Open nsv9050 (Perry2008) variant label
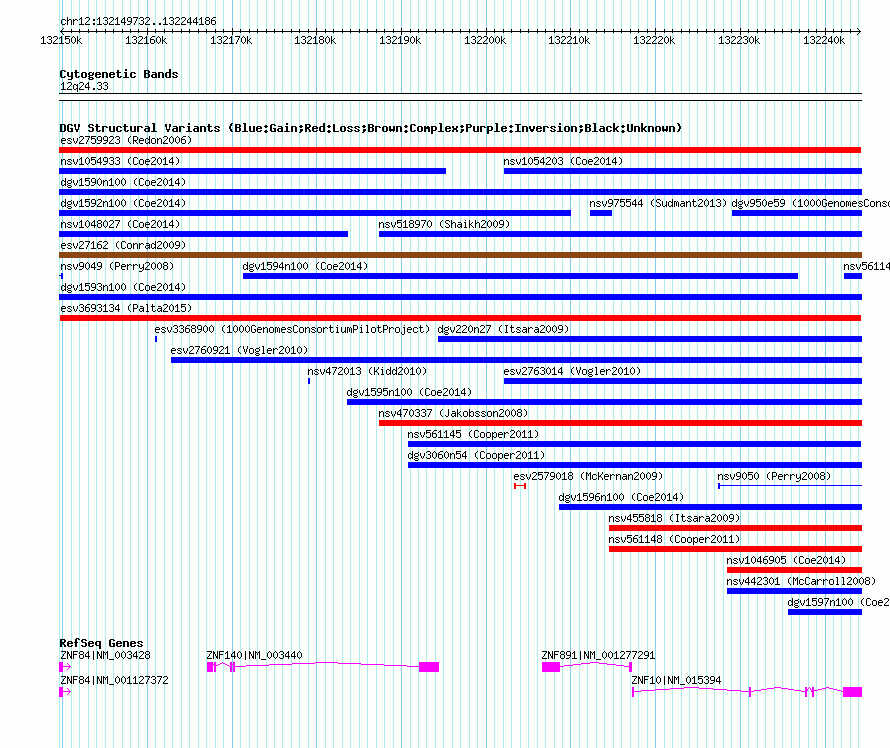 [x=774, y=476]
